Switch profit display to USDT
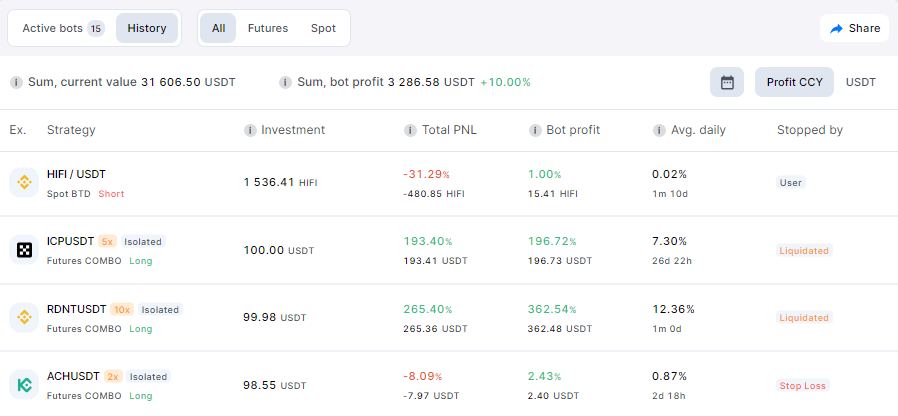The height and width of the screenshot is (416, 898). coord(860,82)
